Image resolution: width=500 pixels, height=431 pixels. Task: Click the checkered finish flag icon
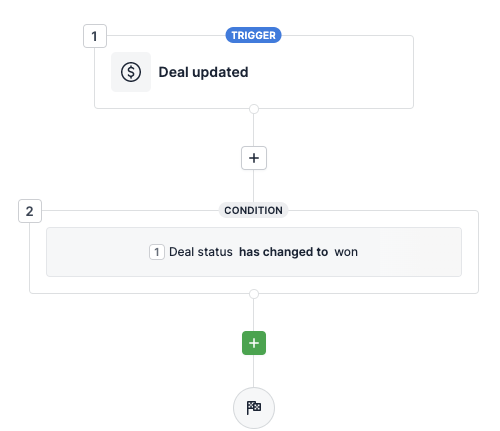[x=254, y=408]
